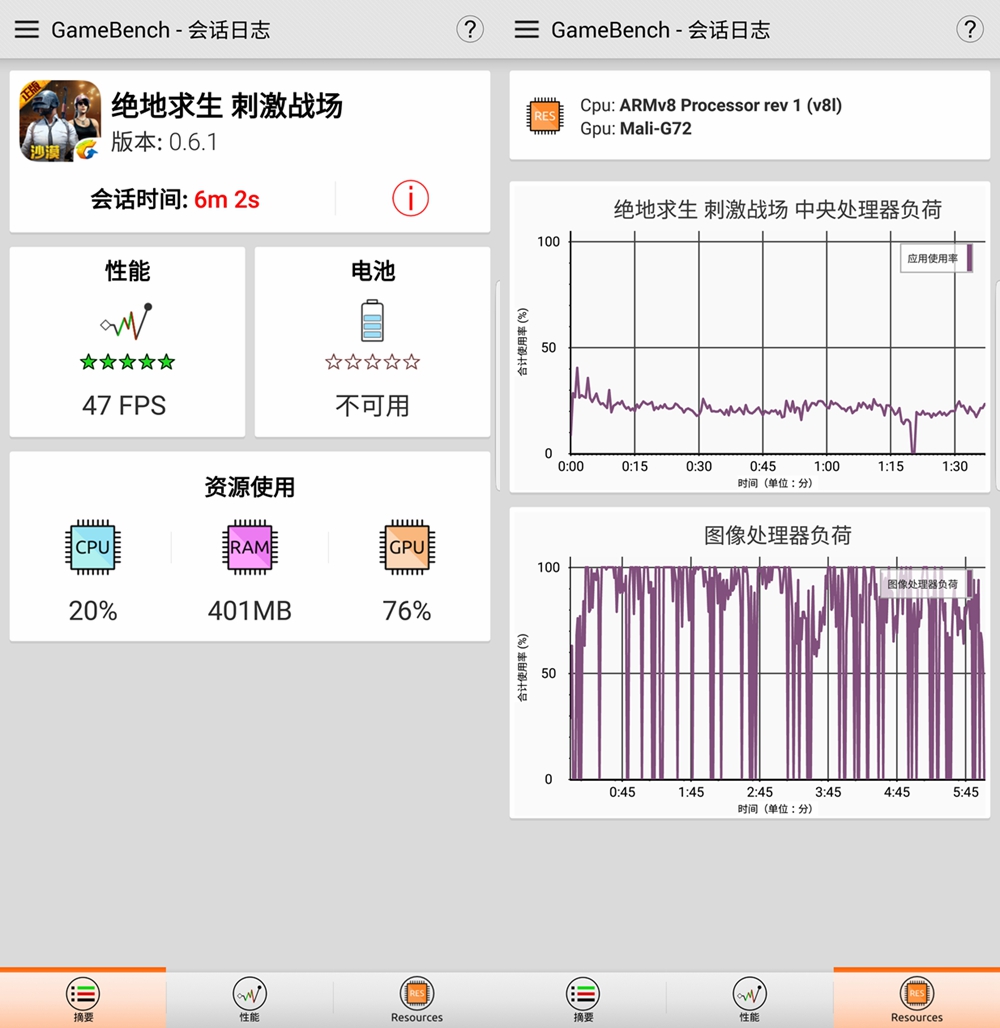Tap the orange RES processor icon beside ARMv8 info

point(545,114)
